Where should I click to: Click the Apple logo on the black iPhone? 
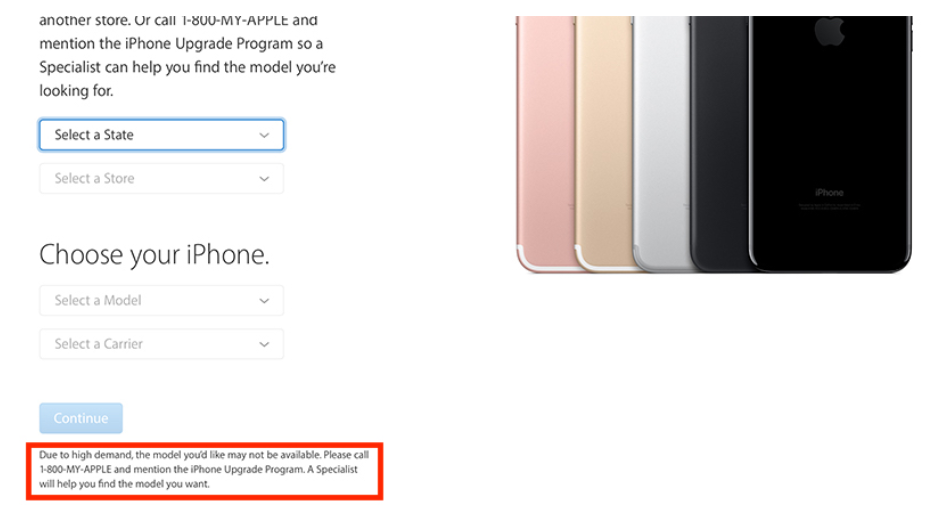point(830,31)
